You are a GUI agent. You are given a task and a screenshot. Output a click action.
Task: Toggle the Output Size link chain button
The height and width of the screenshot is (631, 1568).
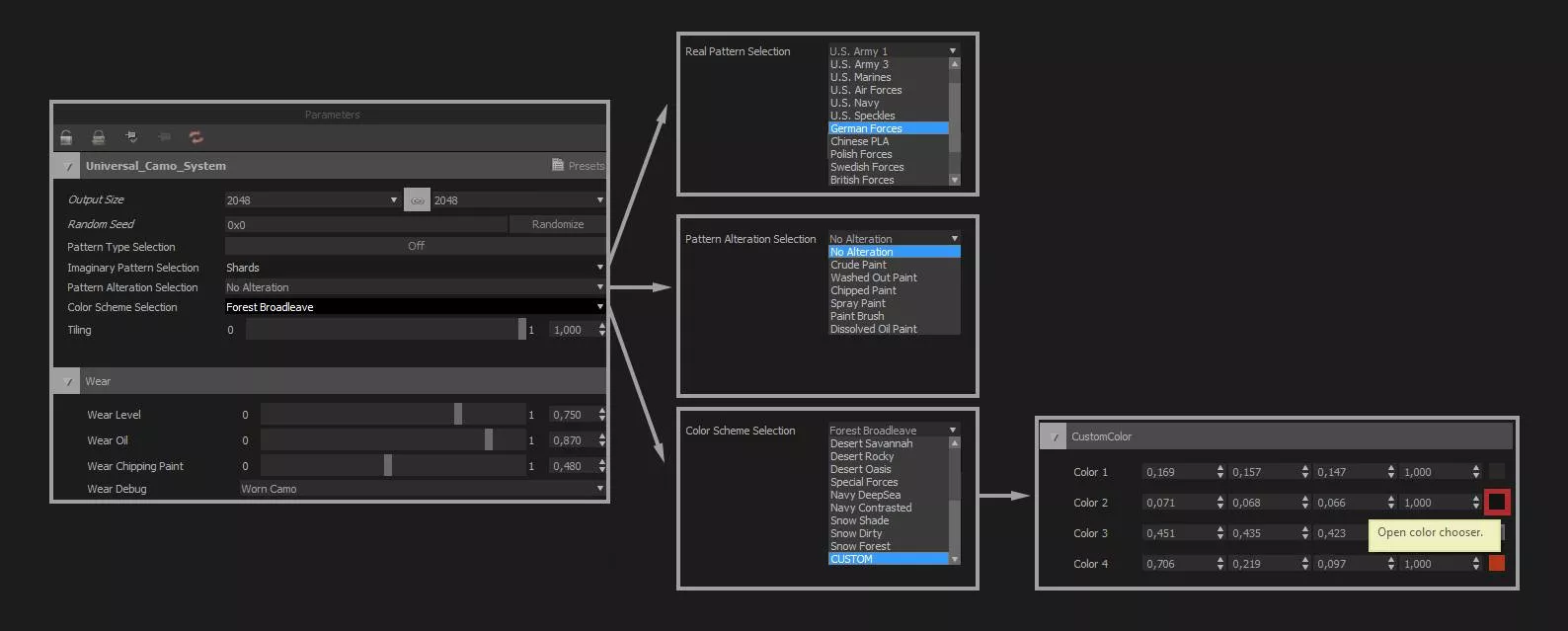click(x=417, y=200)
